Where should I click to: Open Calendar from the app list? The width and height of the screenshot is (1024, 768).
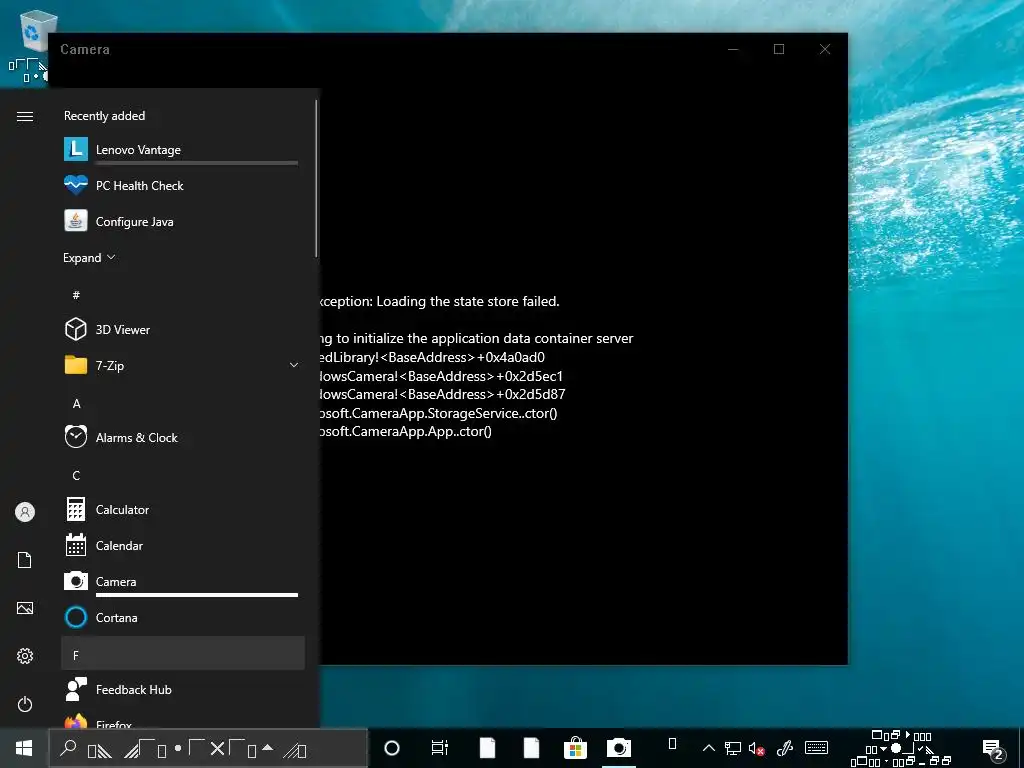click(183, 545)
